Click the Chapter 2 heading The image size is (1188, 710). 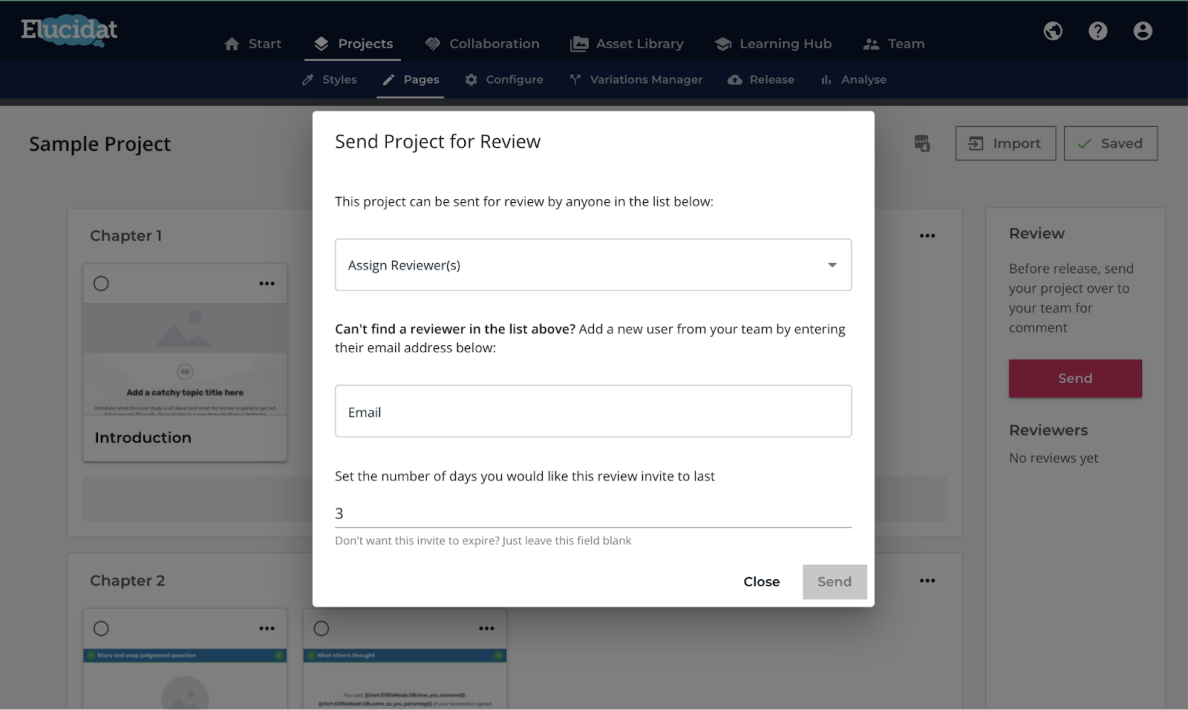tap(127, 580)
